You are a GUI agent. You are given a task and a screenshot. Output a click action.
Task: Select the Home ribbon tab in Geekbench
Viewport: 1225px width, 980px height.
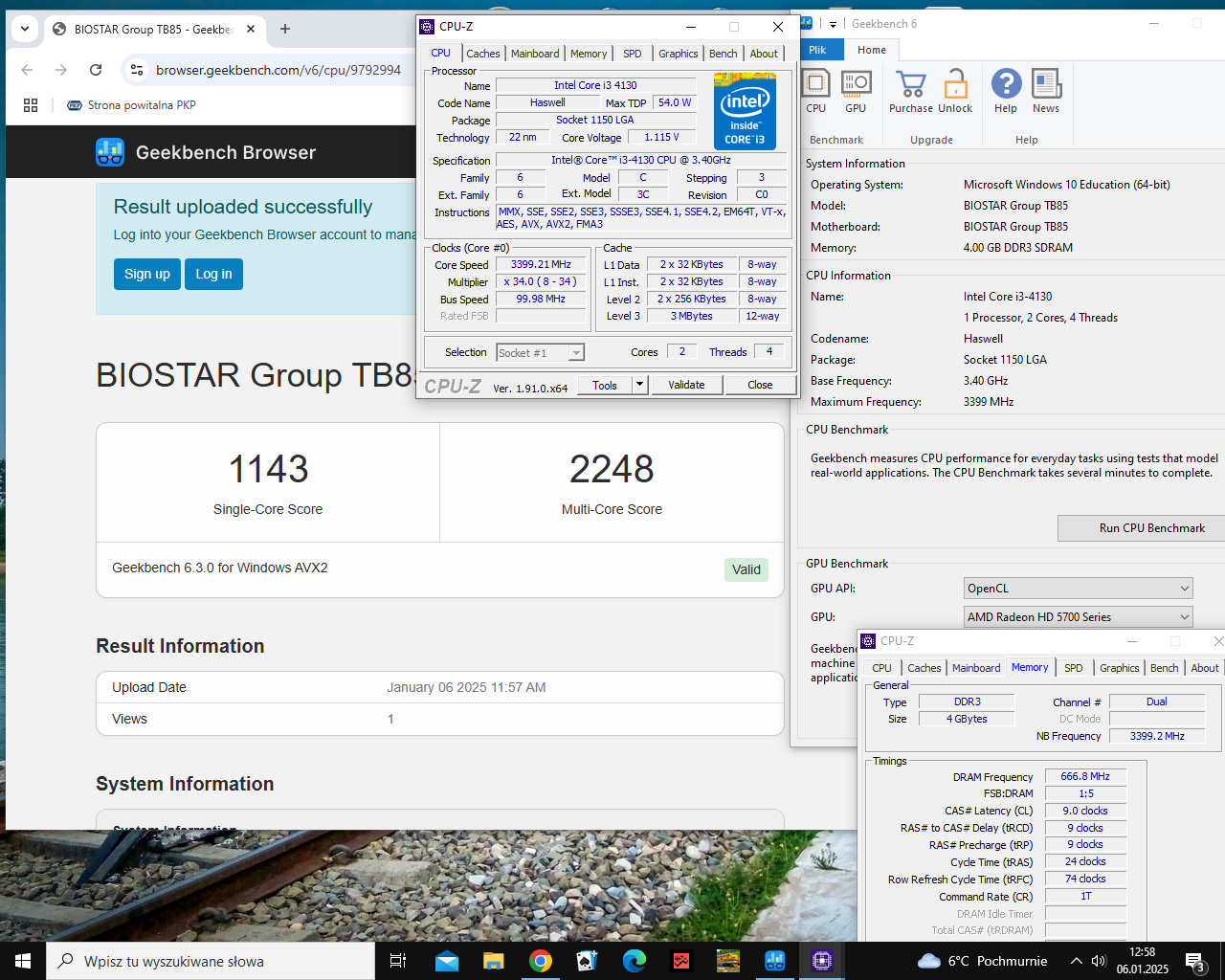[x=872, y=50]
